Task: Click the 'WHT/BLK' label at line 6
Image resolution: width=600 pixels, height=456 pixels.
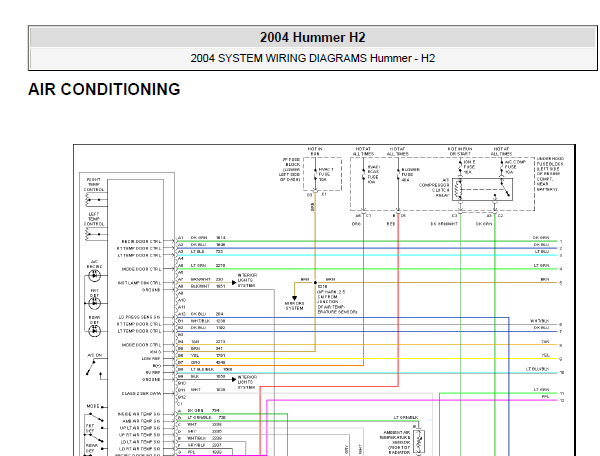Action: coord(540,321)
